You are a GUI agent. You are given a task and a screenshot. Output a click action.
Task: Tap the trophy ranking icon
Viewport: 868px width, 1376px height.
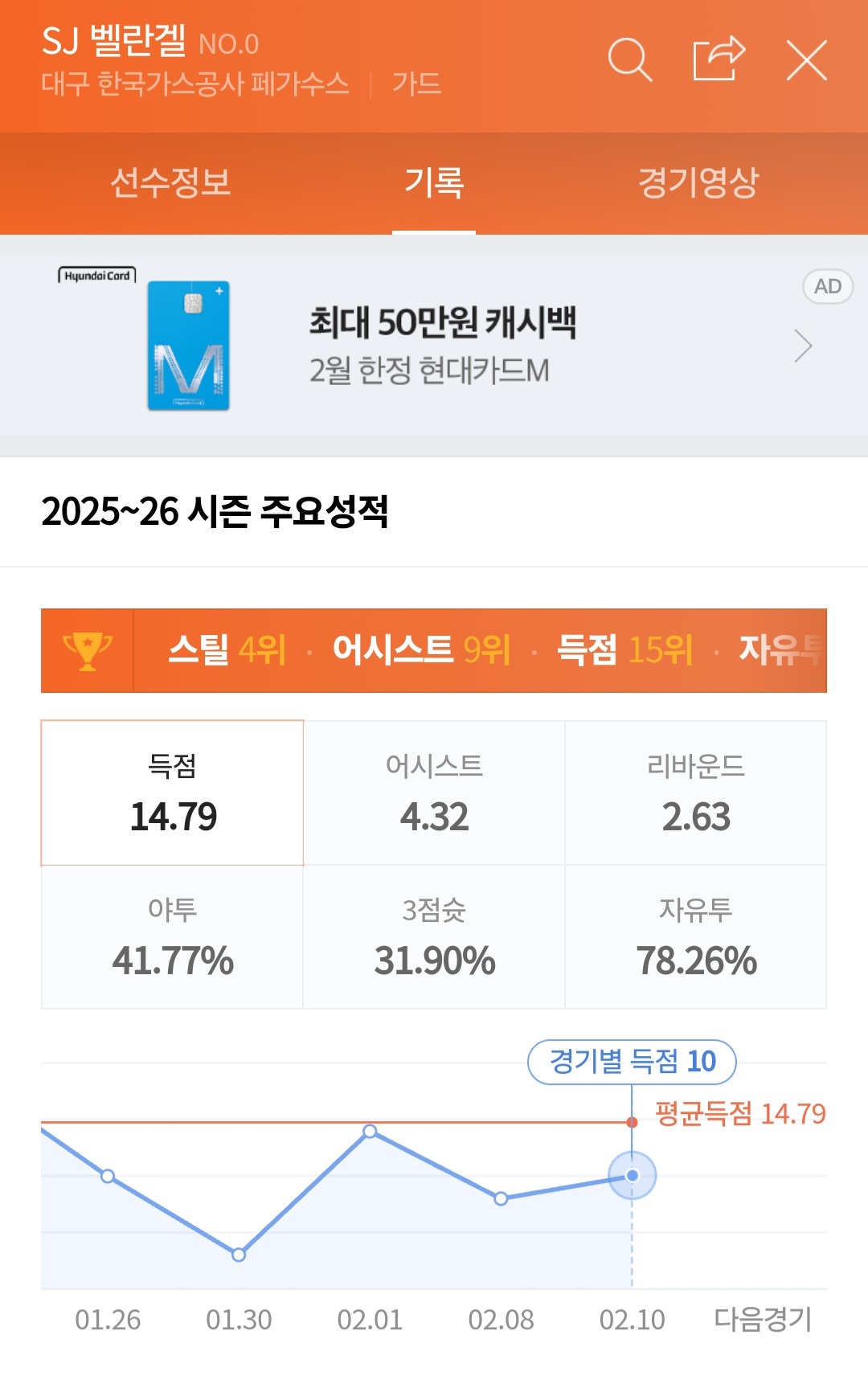pyautogui.click(x=87, y=650)
